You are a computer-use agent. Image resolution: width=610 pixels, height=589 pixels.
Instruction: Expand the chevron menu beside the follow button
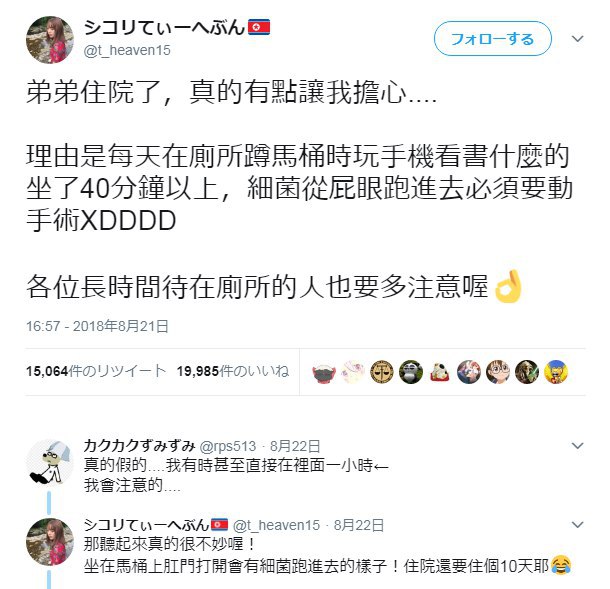(x=578, y=39)
